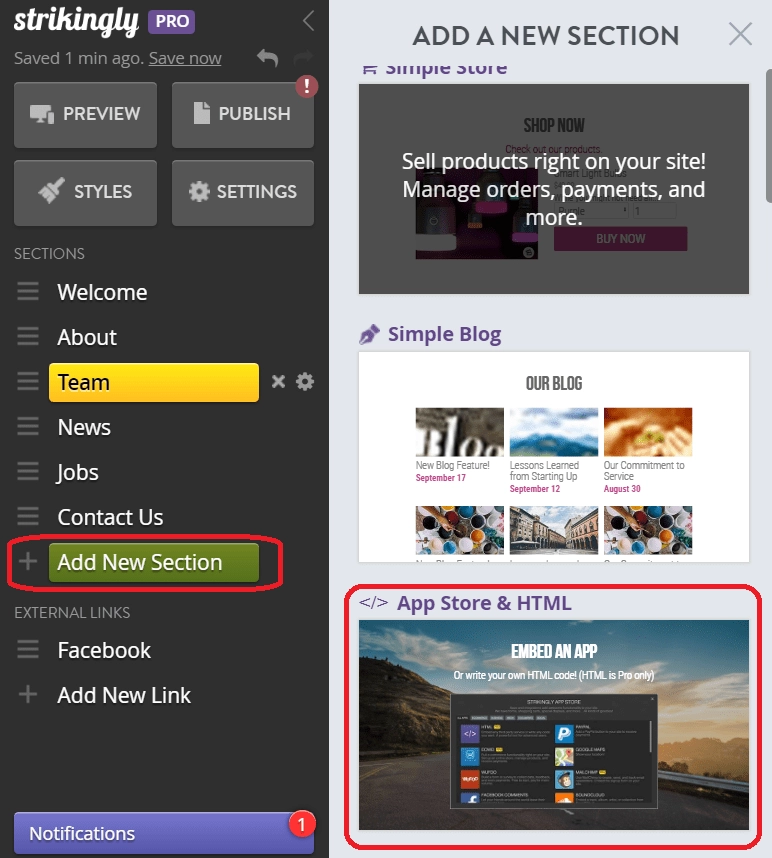The height and width of the screenshot is (858, 772).
Task: Open site Settings
Action: [243, 193]
